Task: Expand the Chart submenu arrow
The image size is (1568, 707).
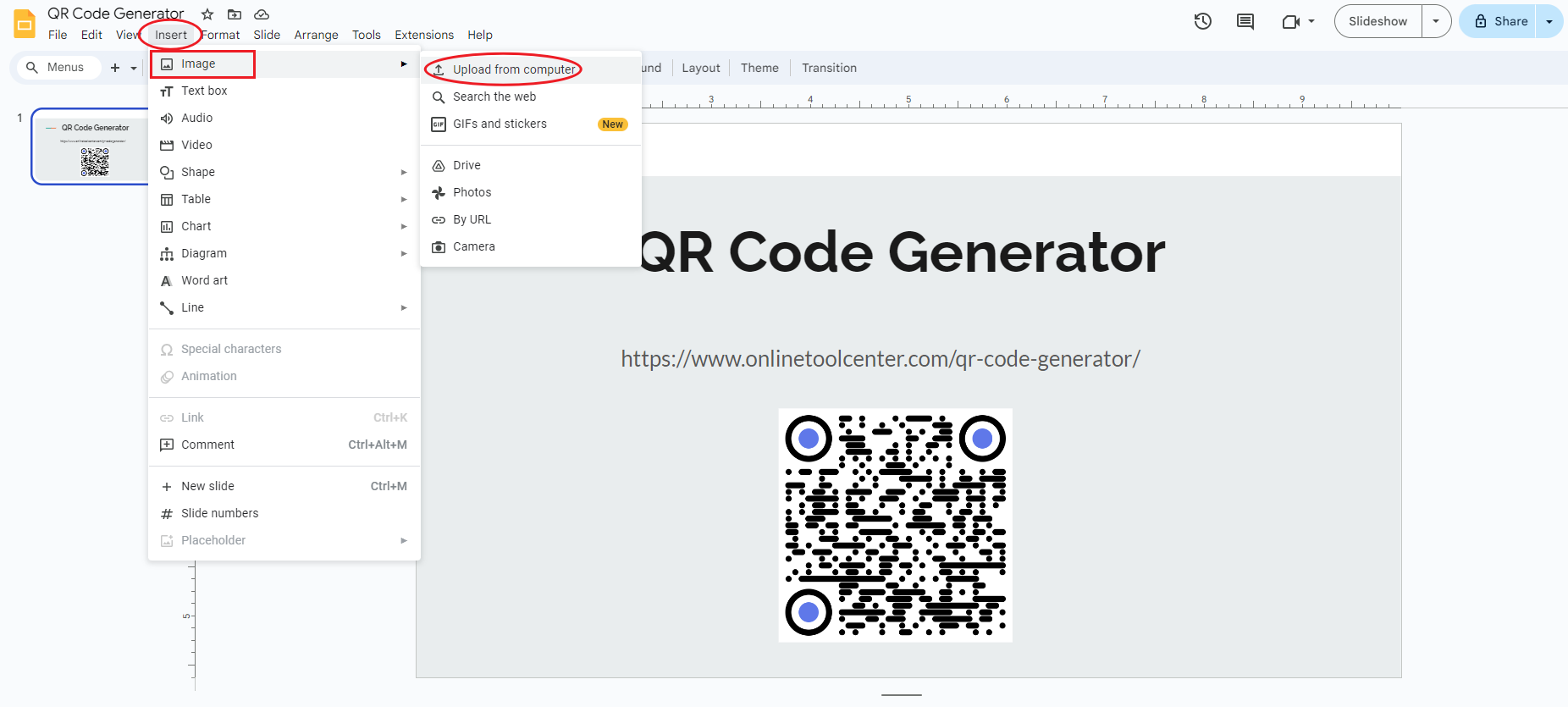Action: [404, 227]
